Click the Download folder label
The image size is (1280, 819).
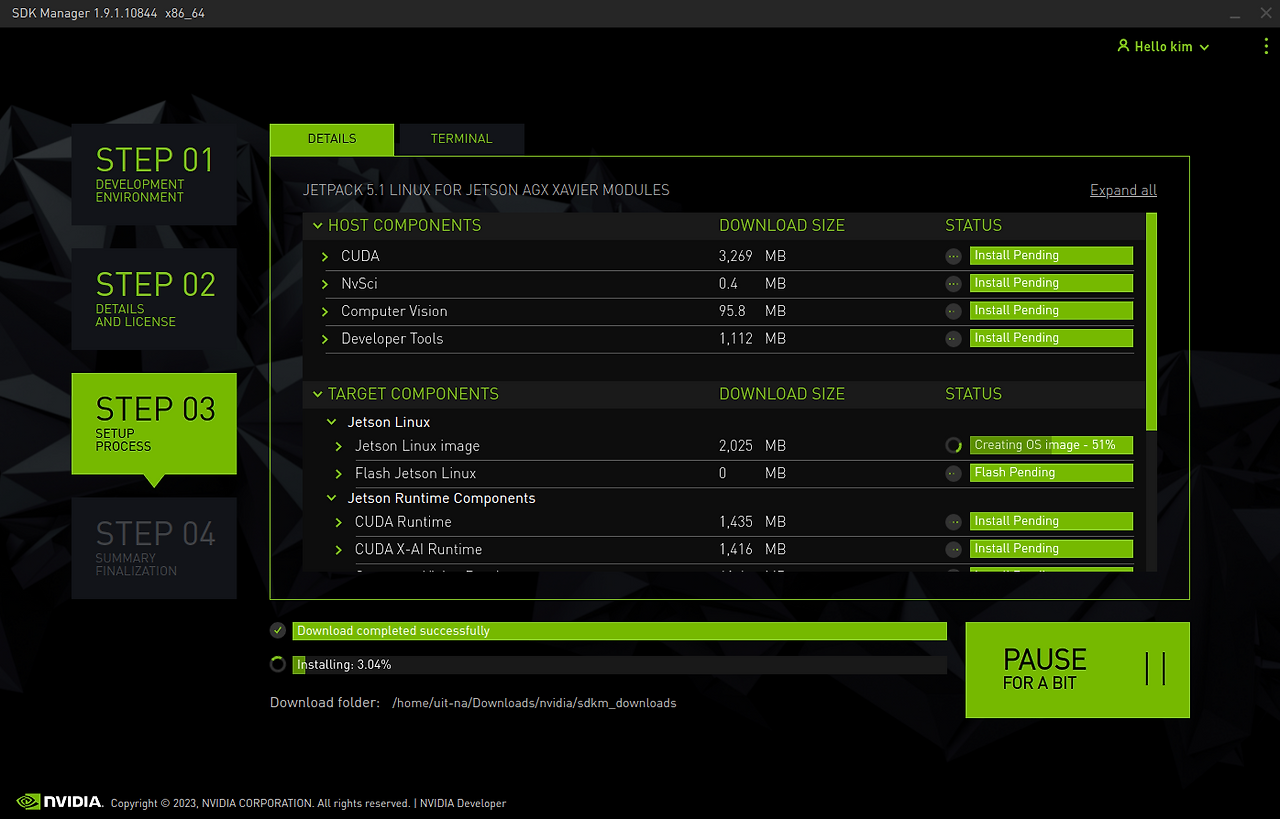click(325, 702)
